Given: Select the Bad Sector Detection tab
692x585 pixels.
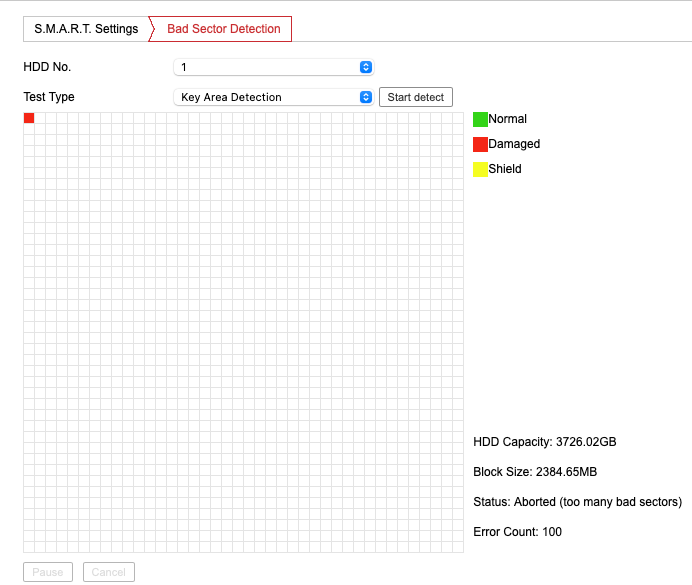Looking at the screenshot, I should pos(223,29).
